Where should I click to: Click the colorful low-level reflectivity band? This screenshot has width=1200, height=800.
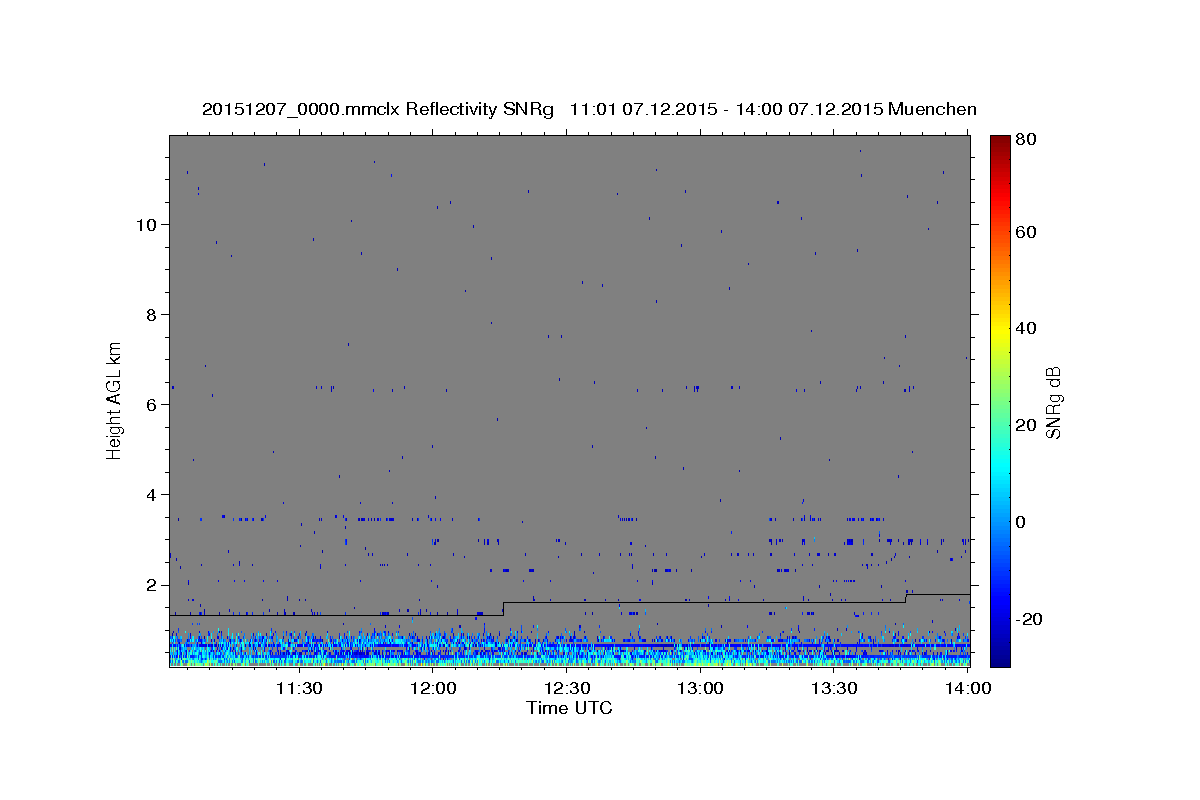coord(569,648)
